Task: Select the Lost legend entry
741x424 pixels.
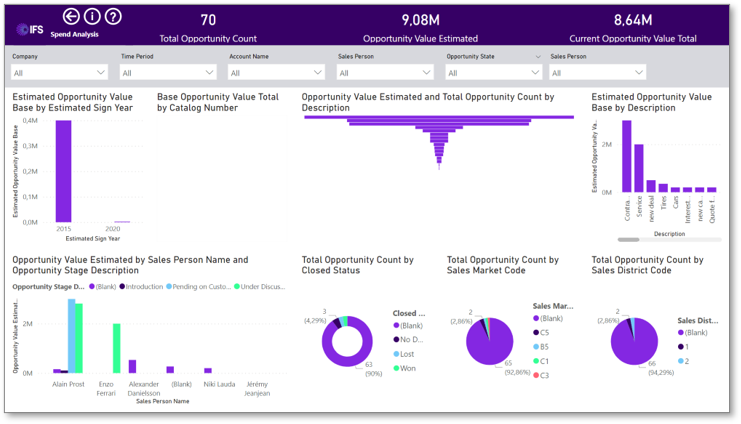Action: [404, 354]
